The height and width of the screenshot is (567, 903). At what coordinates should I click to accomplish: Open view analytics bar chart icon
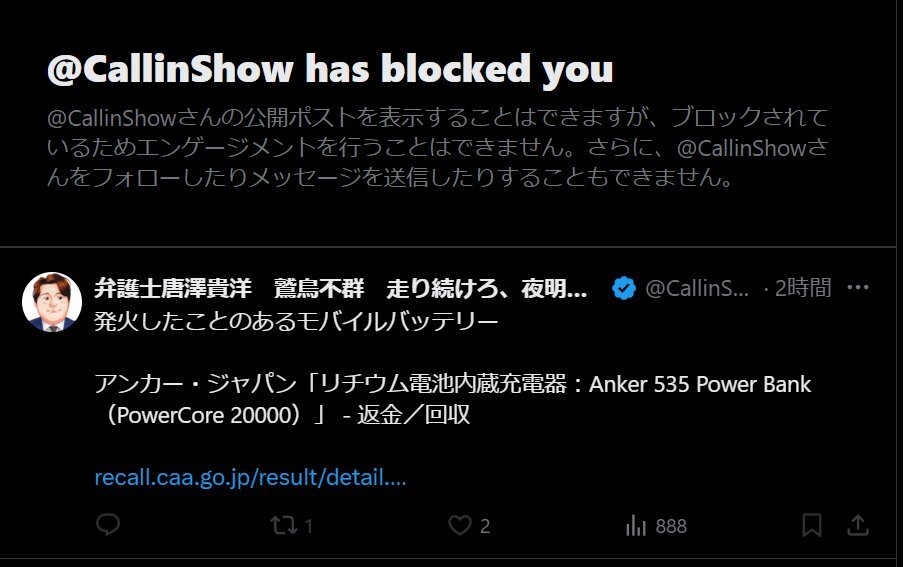pos(636,526)
